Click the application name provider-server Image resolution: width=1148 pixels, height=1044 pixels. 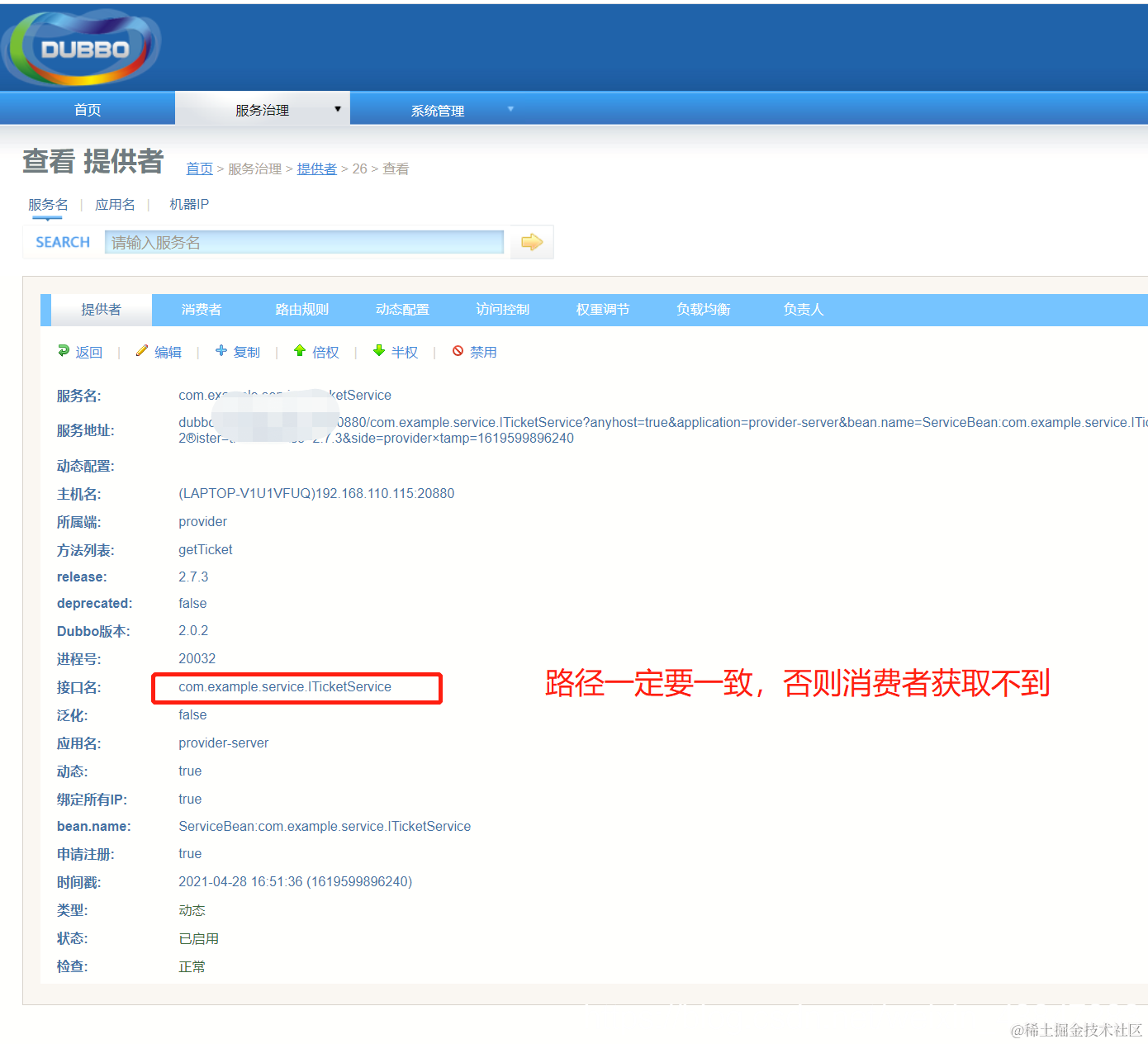point(224,743)
